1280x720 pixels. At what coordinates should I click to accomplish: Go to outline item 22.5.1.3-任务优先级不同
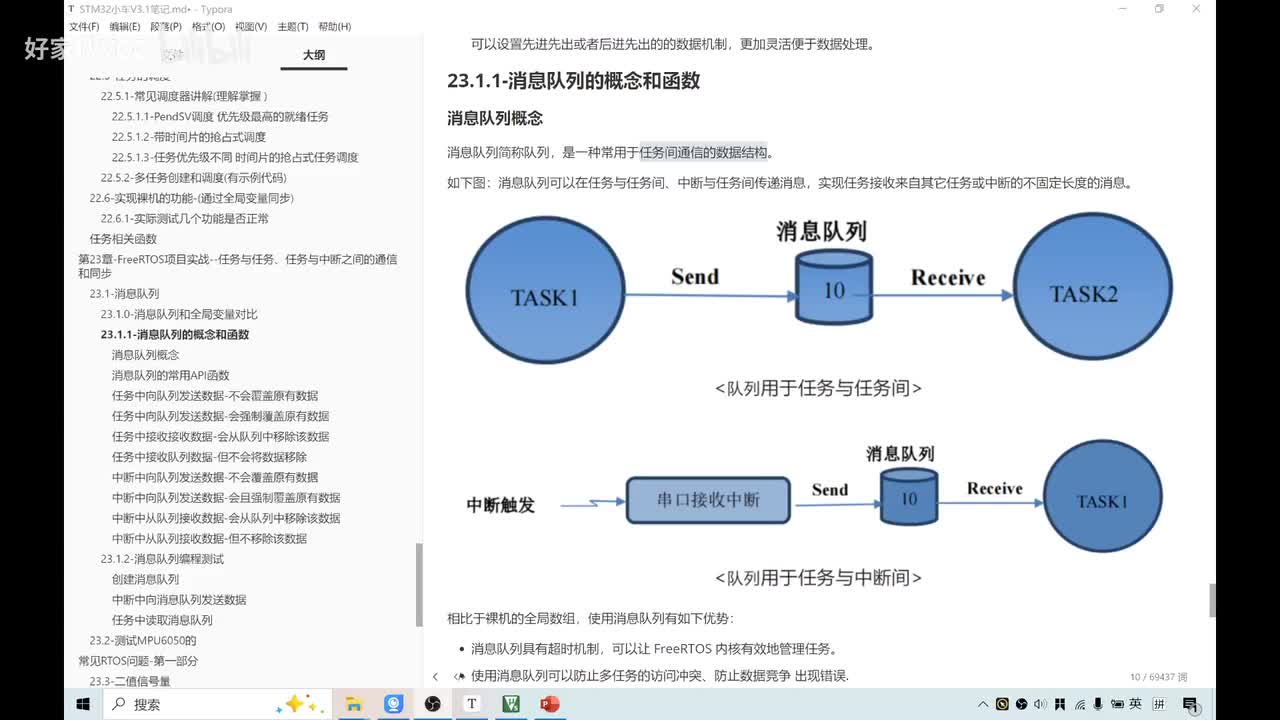point(235,157)
